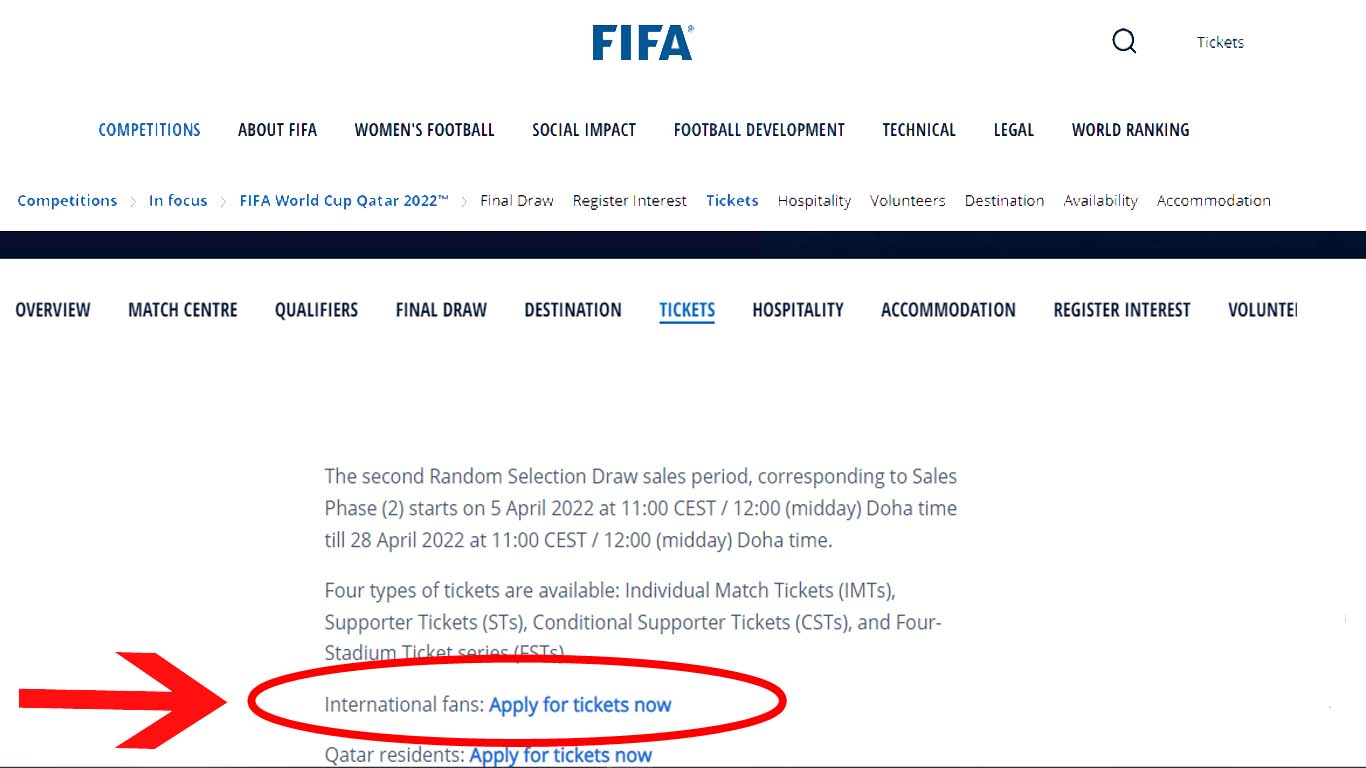Open the Tickets link top right
1366x768 pixels.
click(1219, 42)
